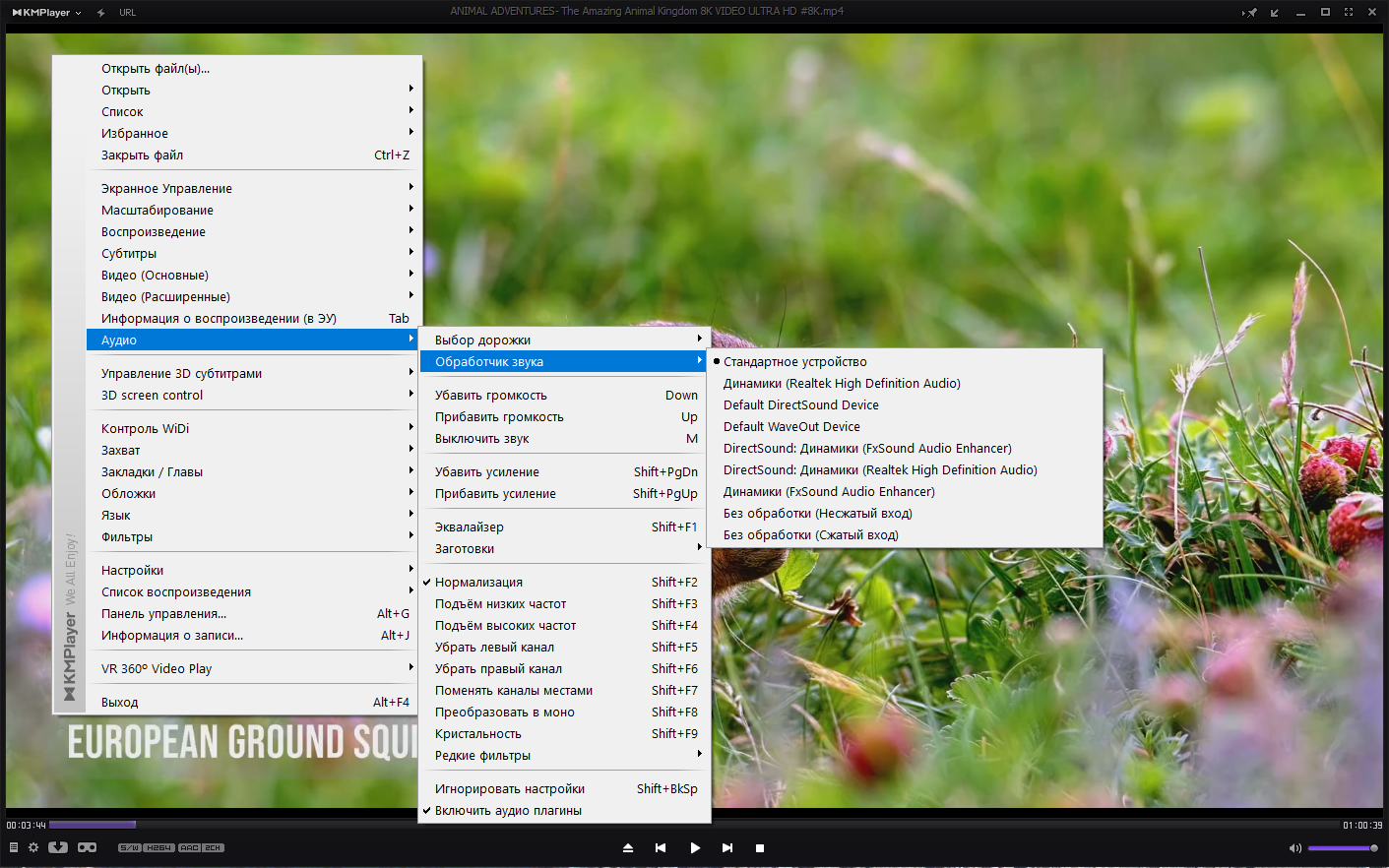This screenshot has height=868, width=1389.
Task: Select Эквалайзер menu entry
Action: tap(565, 527)
